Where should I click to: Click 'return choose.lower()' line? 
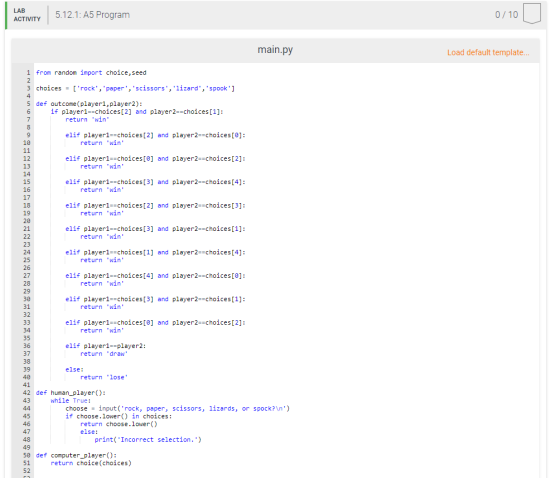click(x=119, y=424)
